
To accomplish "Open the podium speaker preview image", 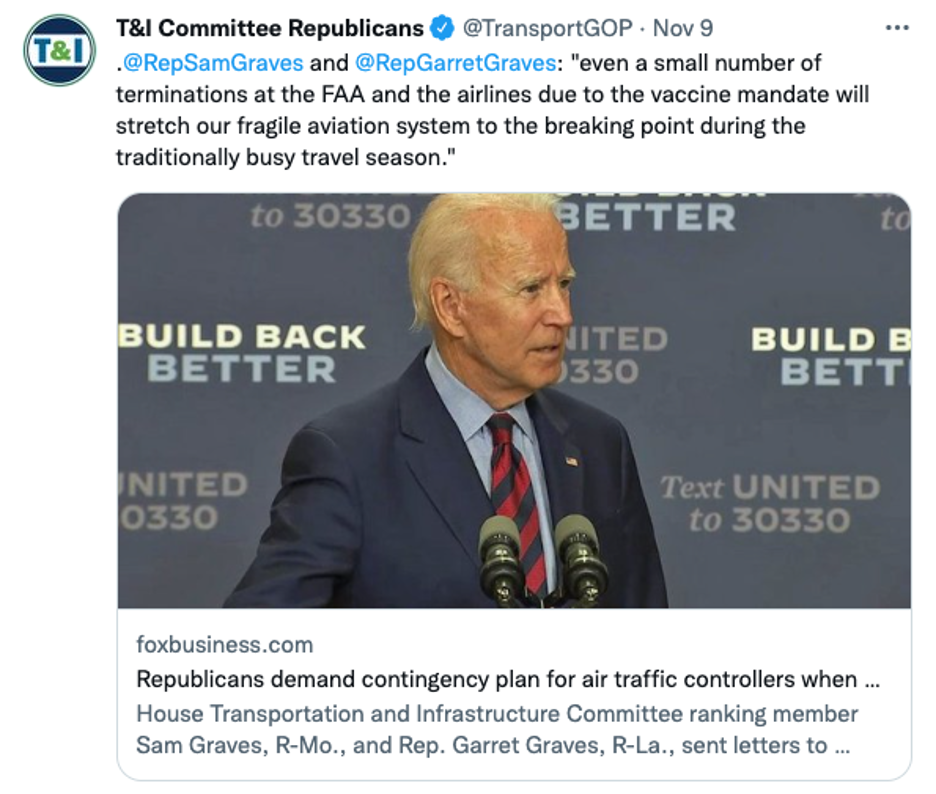I will [x=514, y=400].
